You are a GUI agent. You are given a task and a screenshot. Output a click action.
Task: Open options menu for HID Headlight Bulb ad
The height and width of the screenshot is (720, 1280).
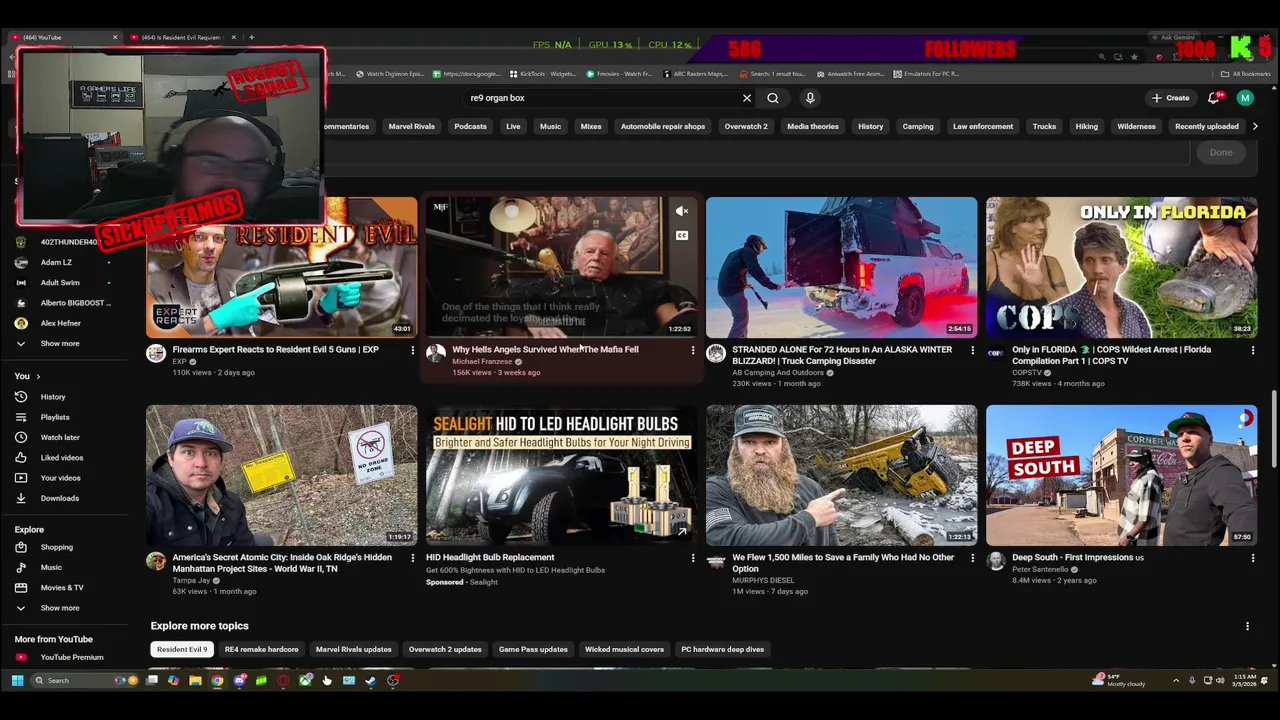click(x=692, y=558)
